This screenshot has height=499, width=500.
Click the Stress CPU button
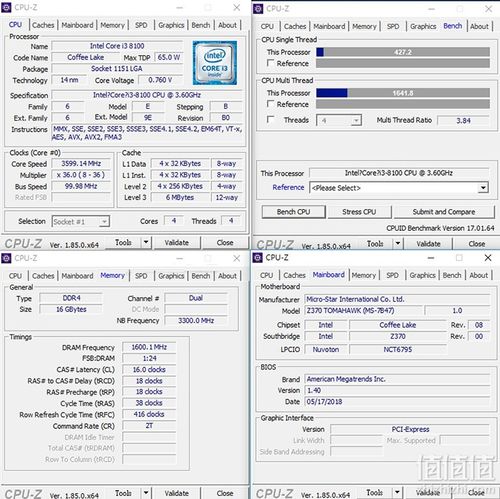pos(359,212)
